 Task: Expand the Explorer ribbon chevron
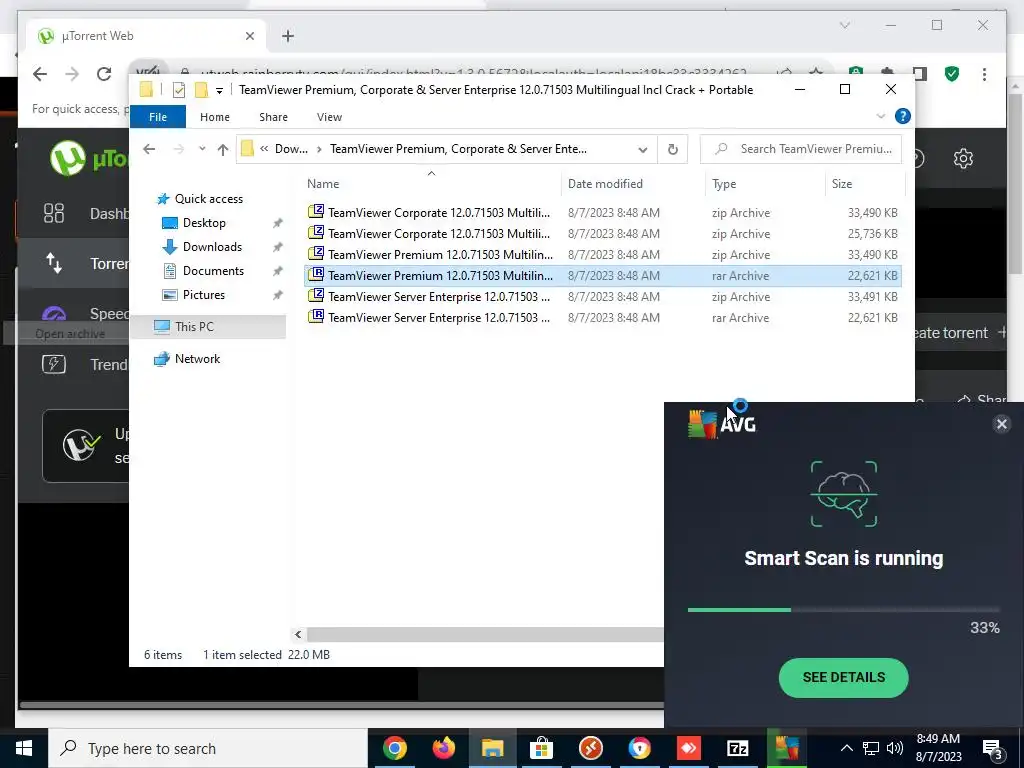(x=880, y=116)
